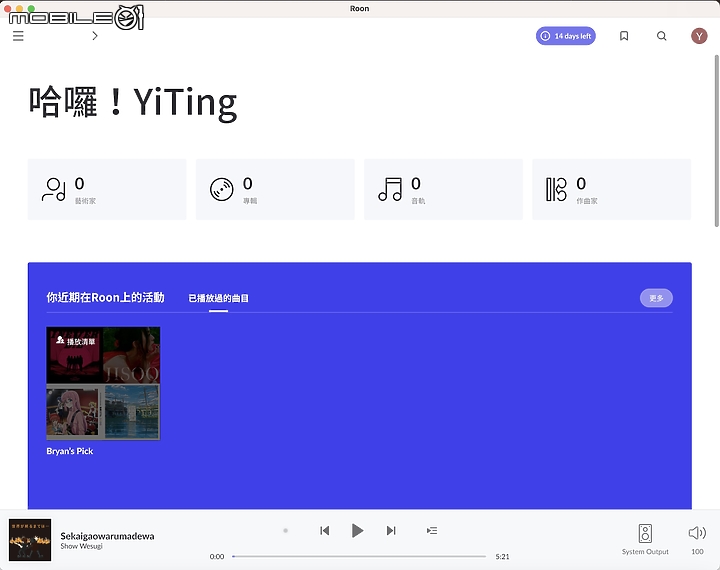The height and width of the screenshot is (570, 720).
Task: Click the 更多 button
Action: pos(656,298)
